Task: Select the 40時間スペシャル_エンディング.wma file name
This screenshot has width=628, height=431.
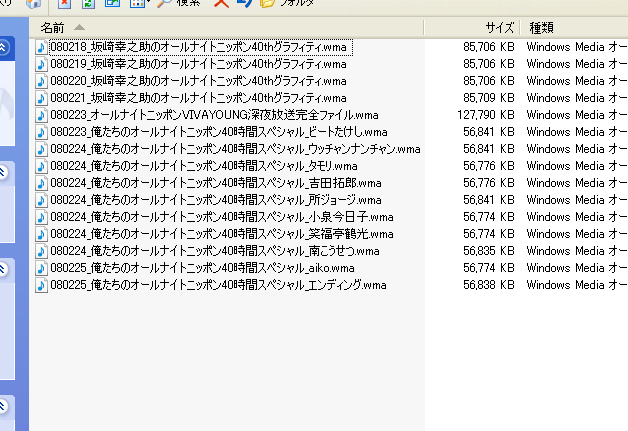Action: click(x=219, y=286)
